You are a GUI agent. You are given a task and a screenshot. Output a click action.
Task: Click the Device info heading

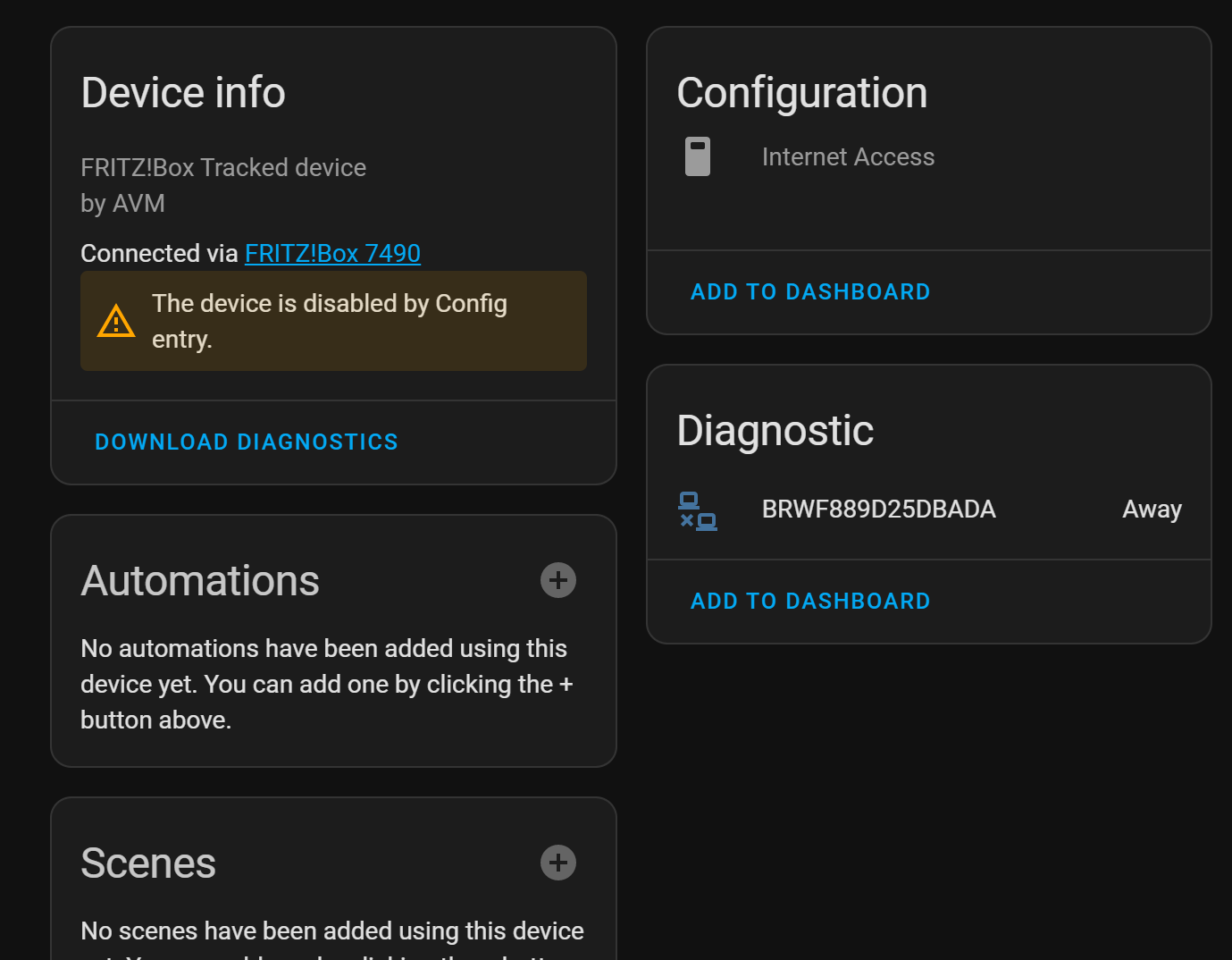click(182, 91)
